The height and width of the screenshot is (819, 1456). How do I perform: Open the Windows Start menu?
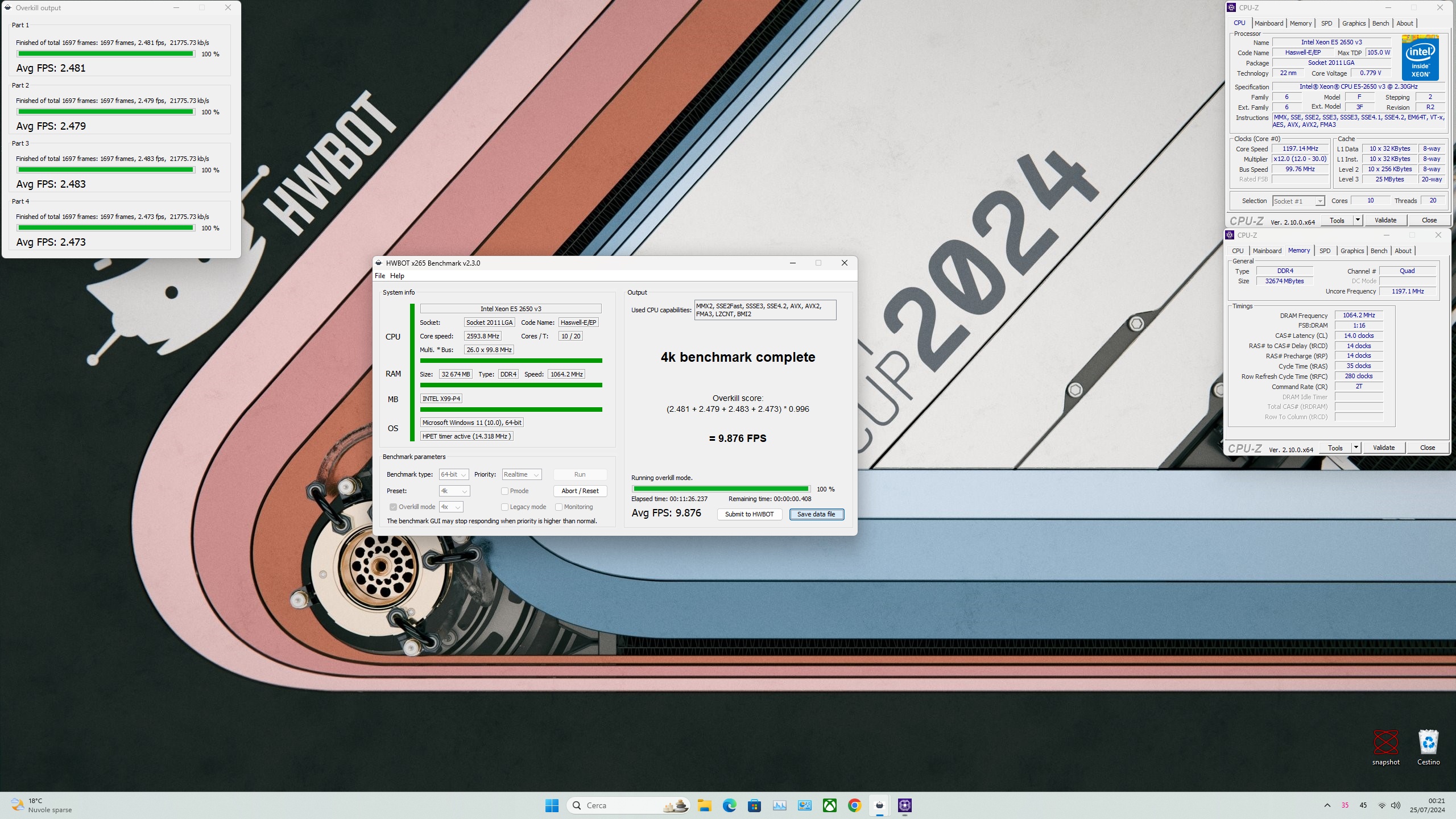click(552, 805)
